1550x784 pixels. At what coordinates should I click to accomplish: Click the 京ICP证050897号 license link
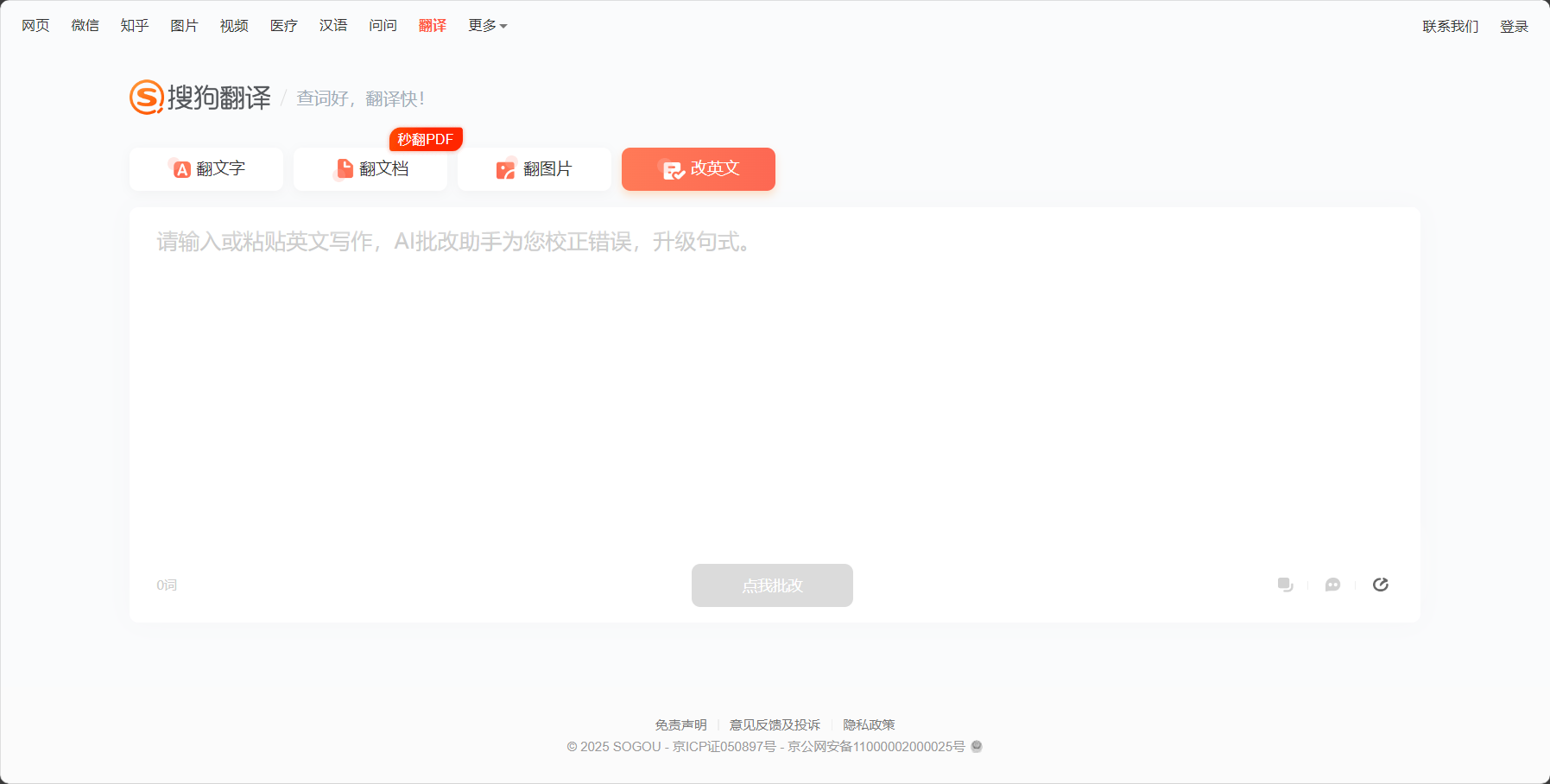(724, 746)
